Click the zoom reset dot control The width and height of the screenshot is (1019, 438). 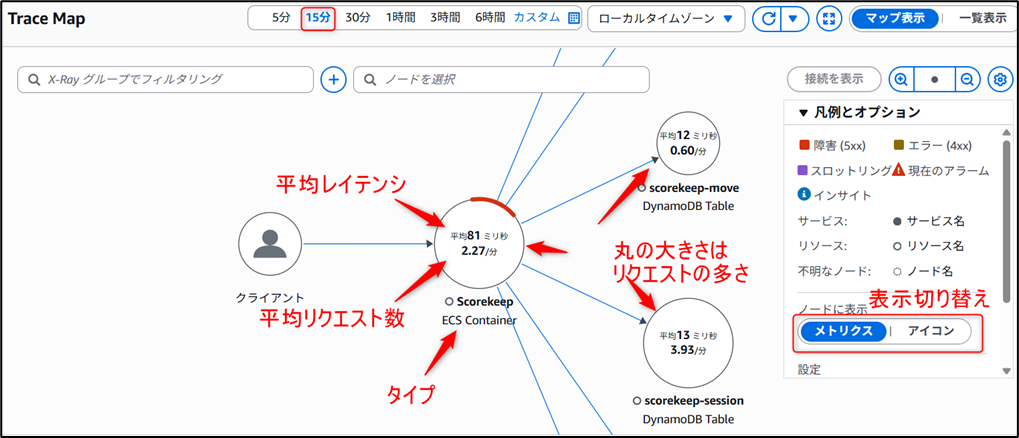pyautogui.click(x=934, y=80)
